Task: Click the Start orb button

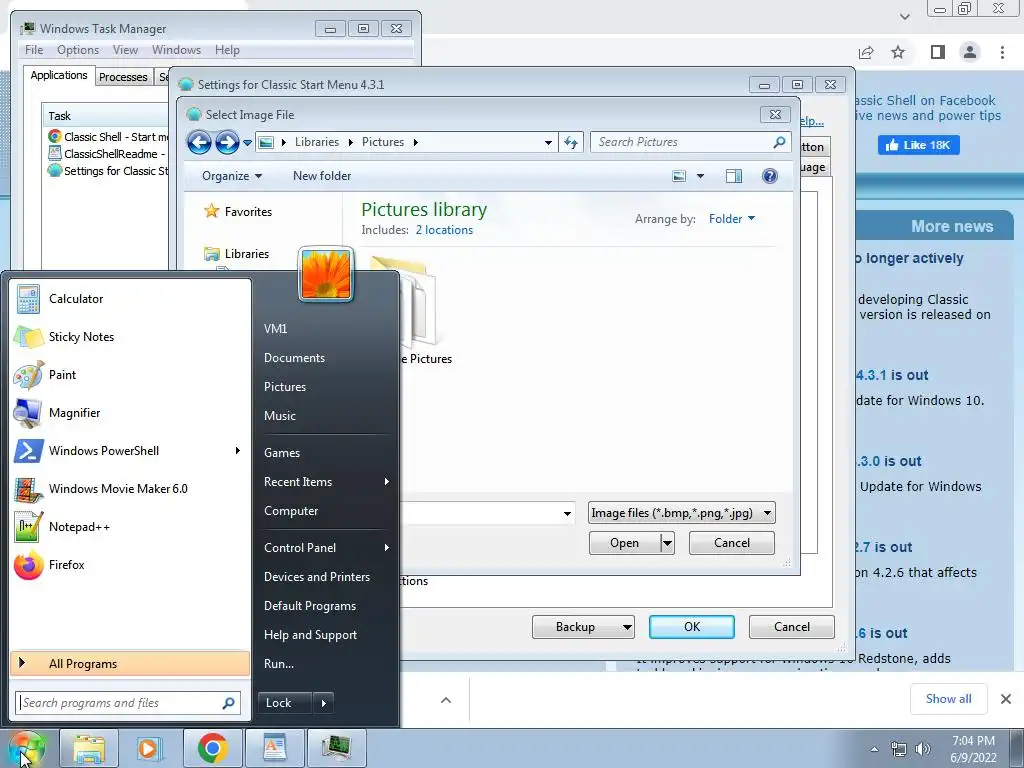Action: click(x=27, y=748)
